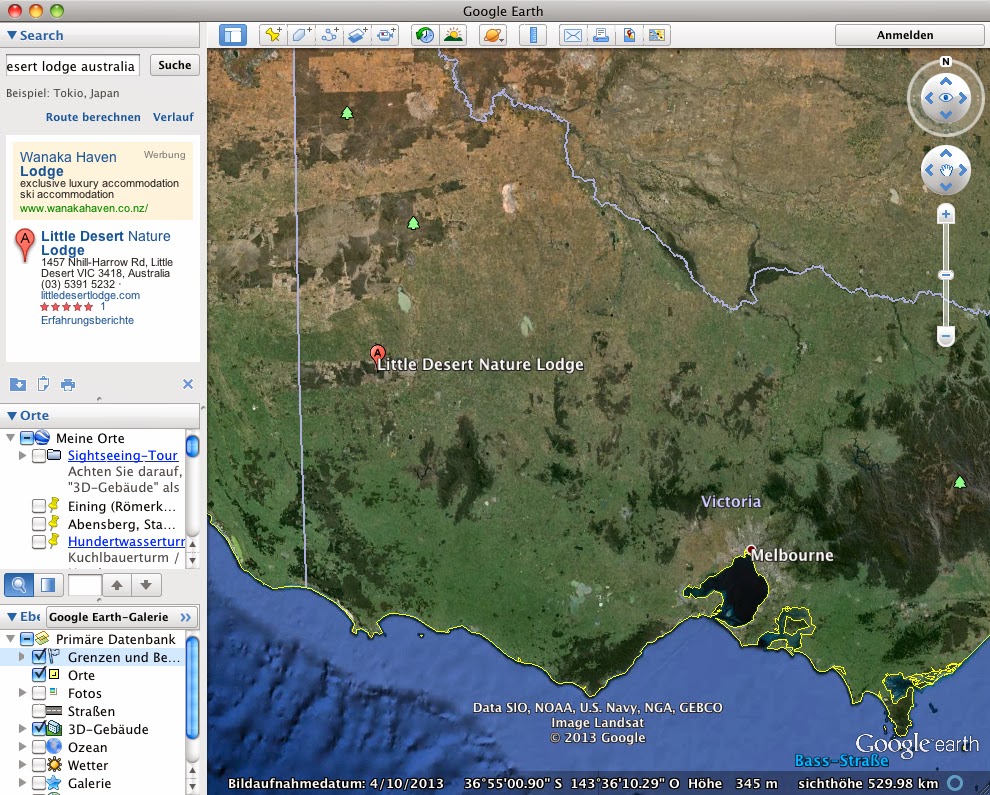Viewport: 990px width, 795px height.
Task: Toggle sunlight across the landscape
Action: click(x=453, y=35)
